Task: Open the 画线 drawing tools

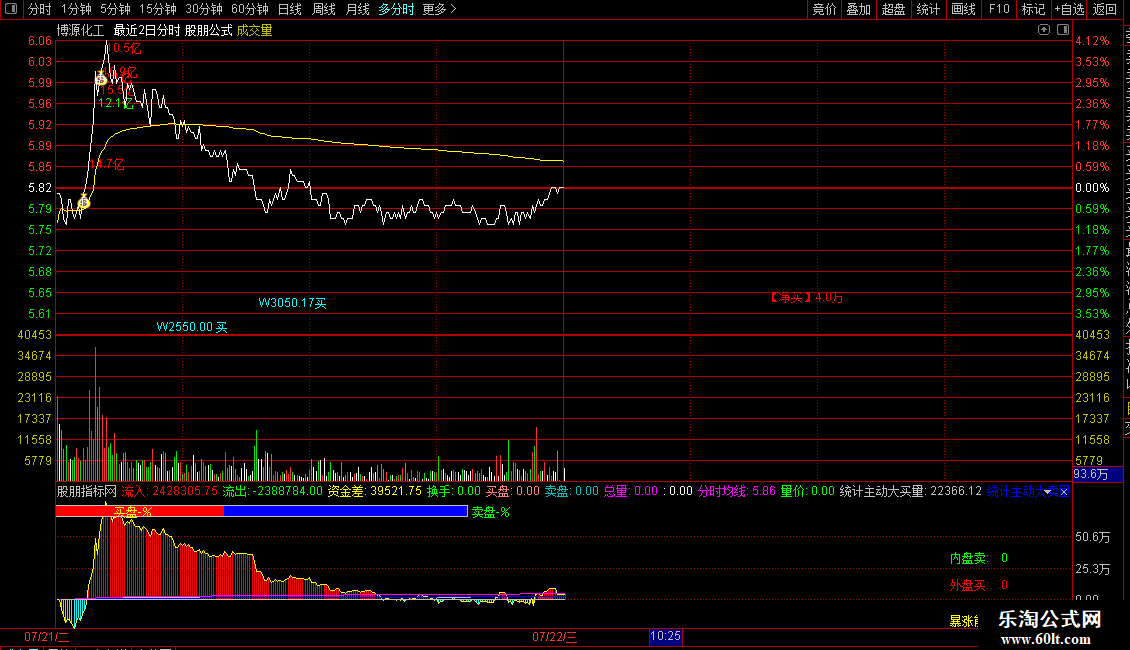Action: pos(963,9)
